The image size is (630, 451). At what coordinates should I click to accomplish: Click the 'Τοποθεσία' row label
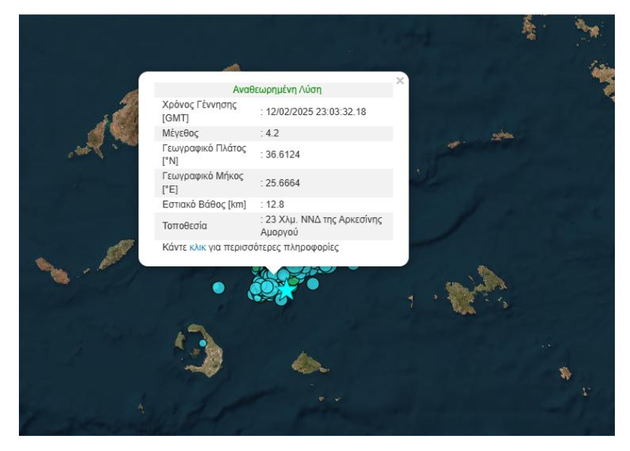coord(185,225)
